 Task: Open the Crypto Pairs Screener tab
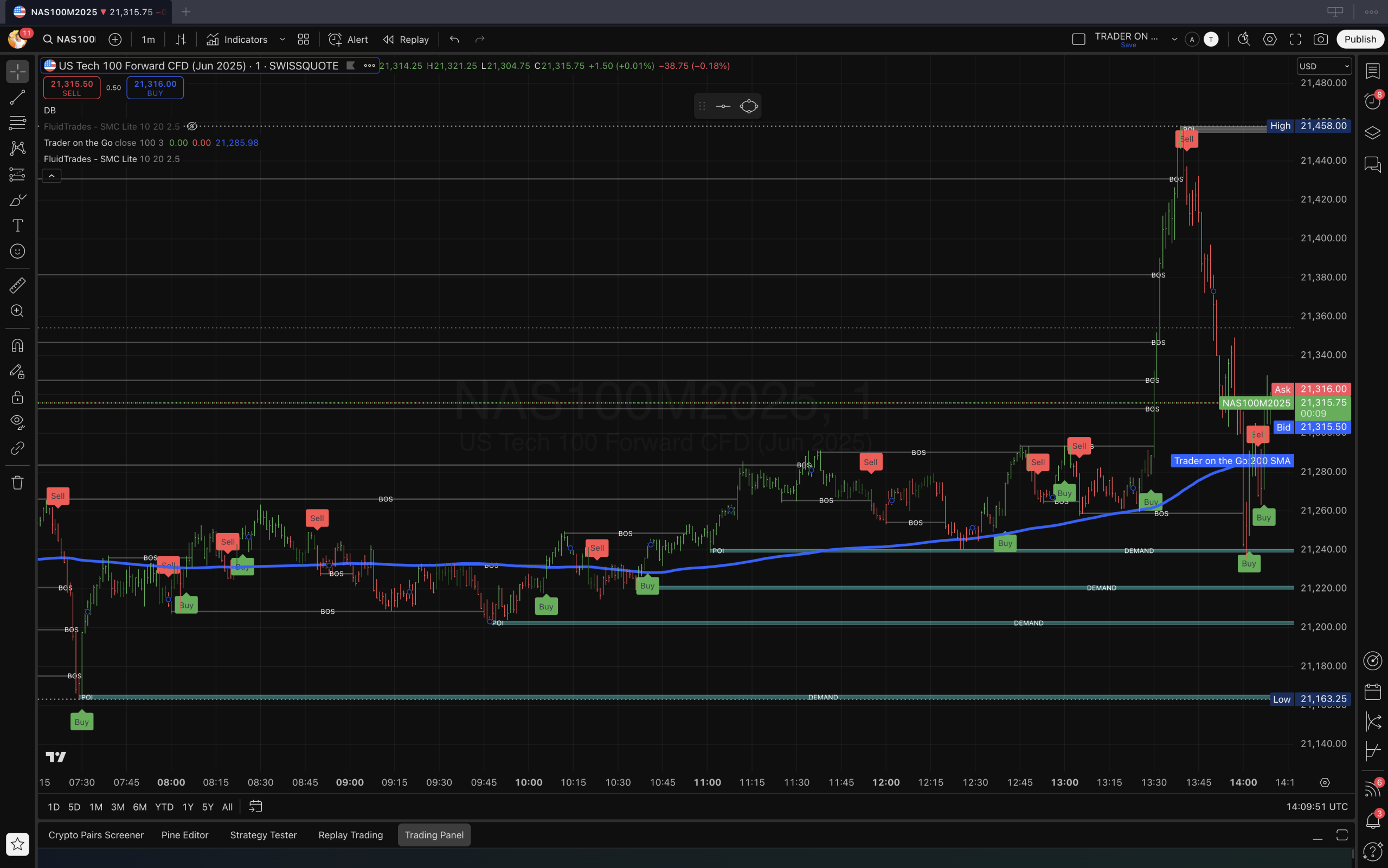pos(96,835)
